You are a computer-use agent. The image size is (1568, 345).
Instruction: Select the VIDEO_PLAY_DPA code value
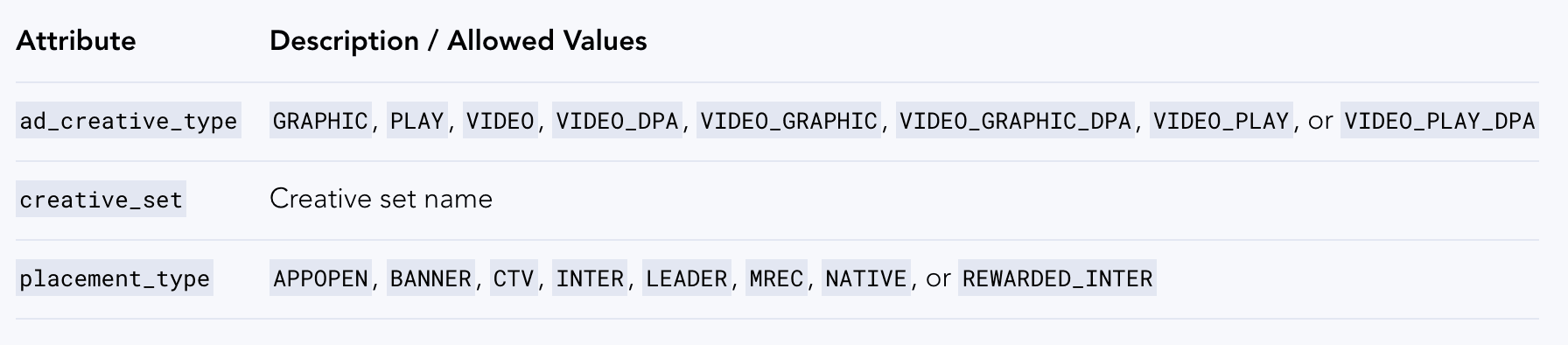click(1439, 121)
